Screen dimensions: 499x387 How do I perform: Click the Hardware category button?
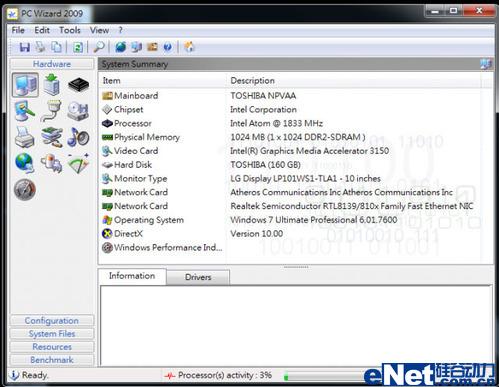pos(52,64)
